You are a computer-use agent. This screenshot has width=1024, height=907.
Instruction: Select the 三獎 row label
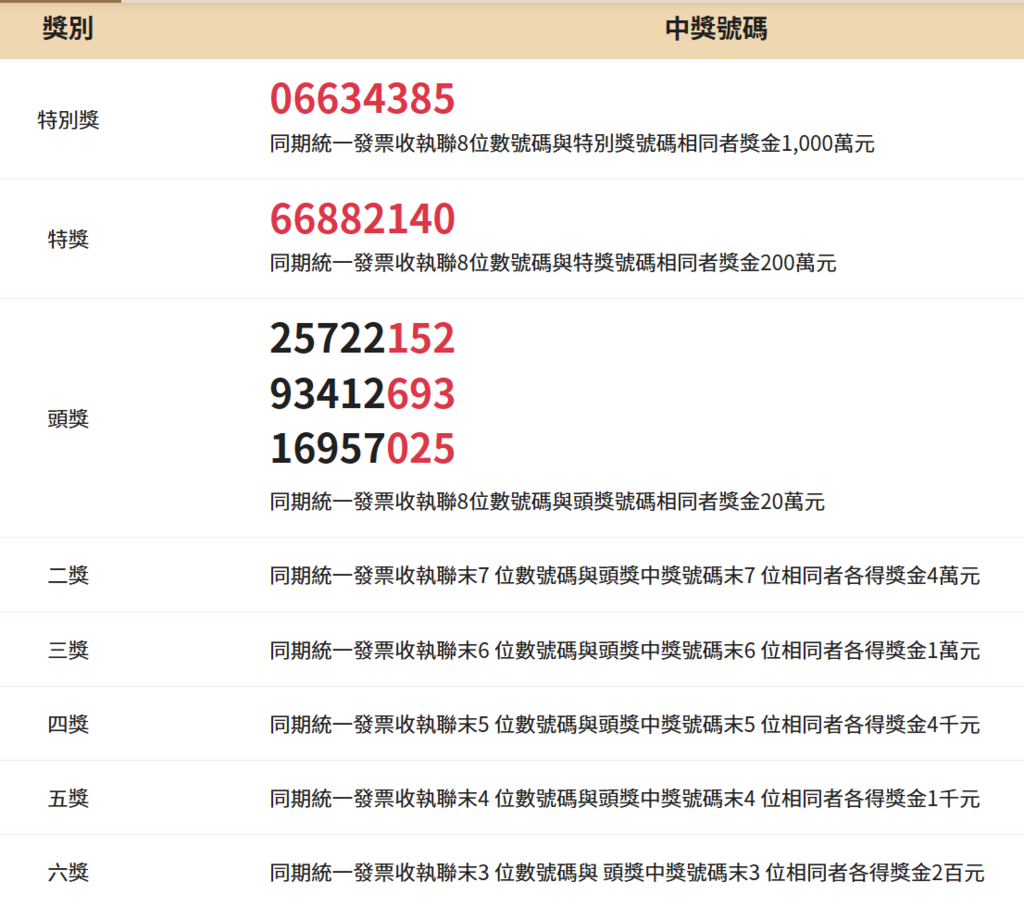click(68, 650)
